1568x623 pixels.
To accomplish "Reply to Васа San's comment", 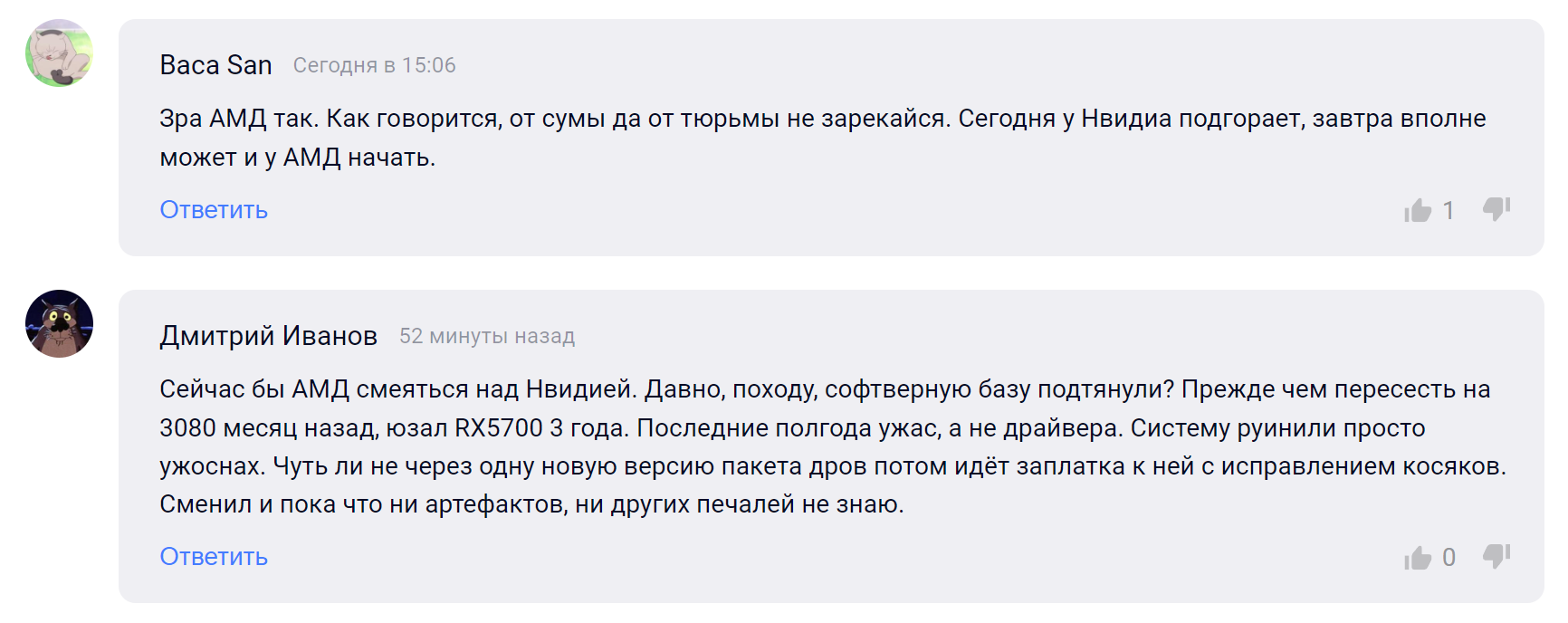I will click(214, 210).
